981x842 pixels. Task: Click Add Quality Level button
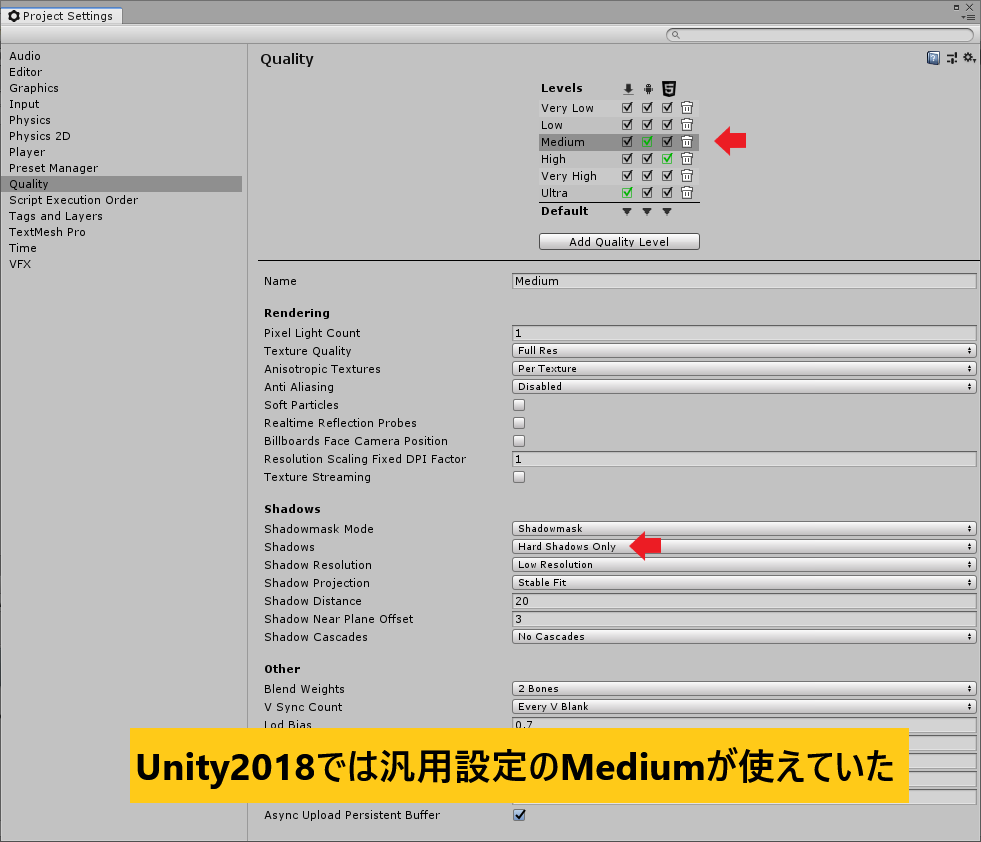(619, 241)
